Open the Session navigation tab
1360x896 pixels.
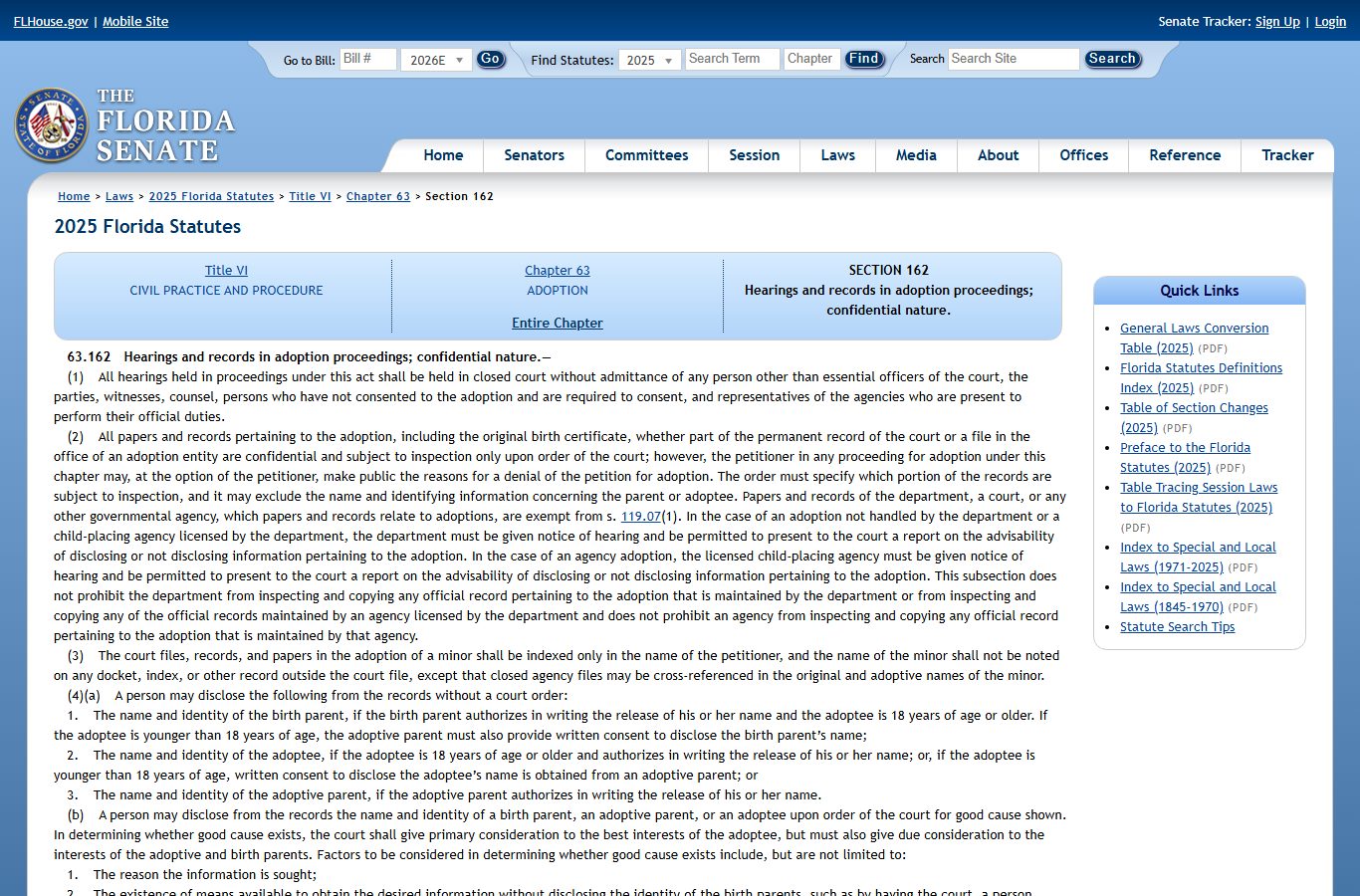coord(754,155)
